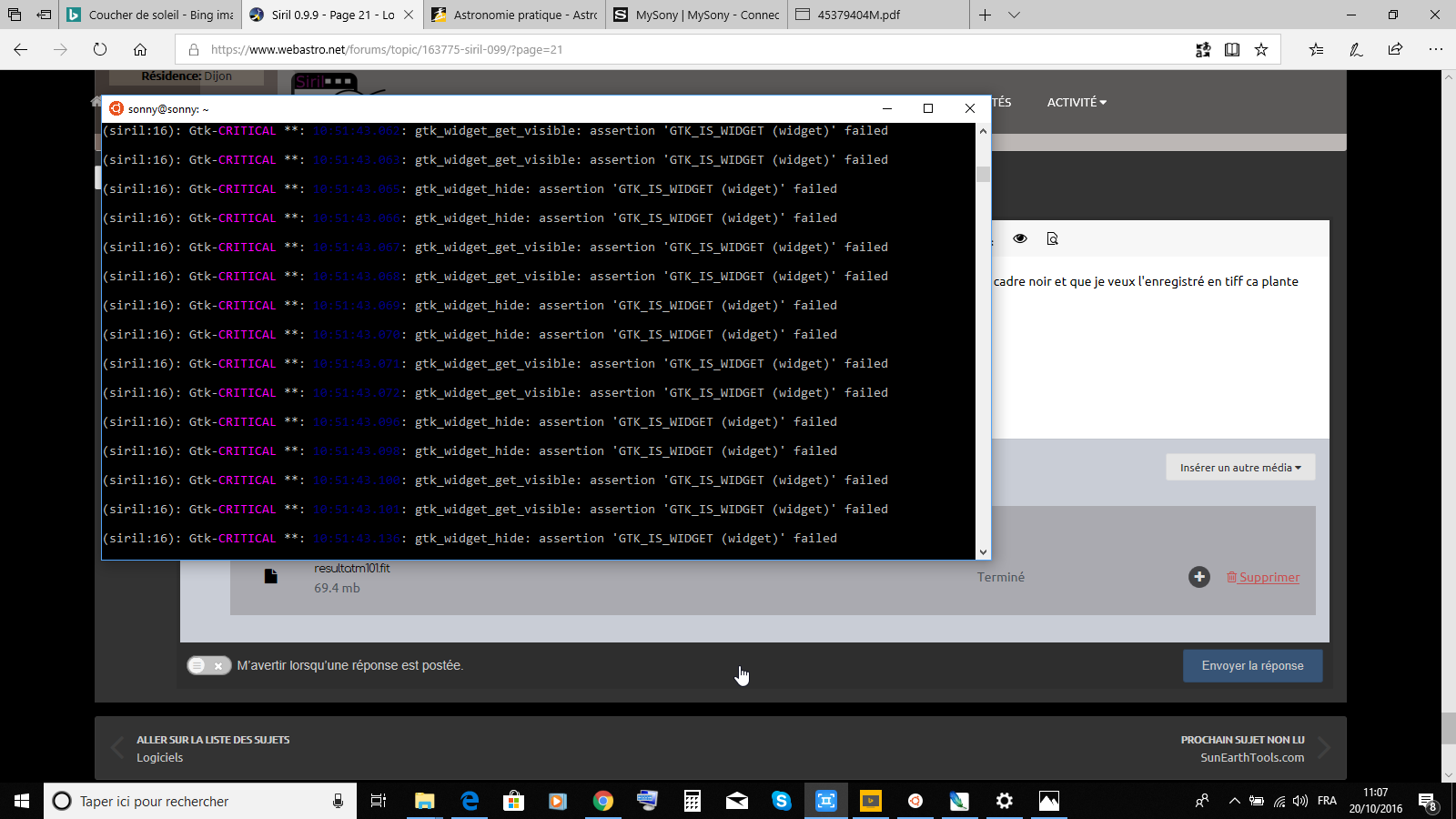Reload the Webastro forum page
Image resolution: width=1456 pixels, height=819 pixels.
click(100, 49)
